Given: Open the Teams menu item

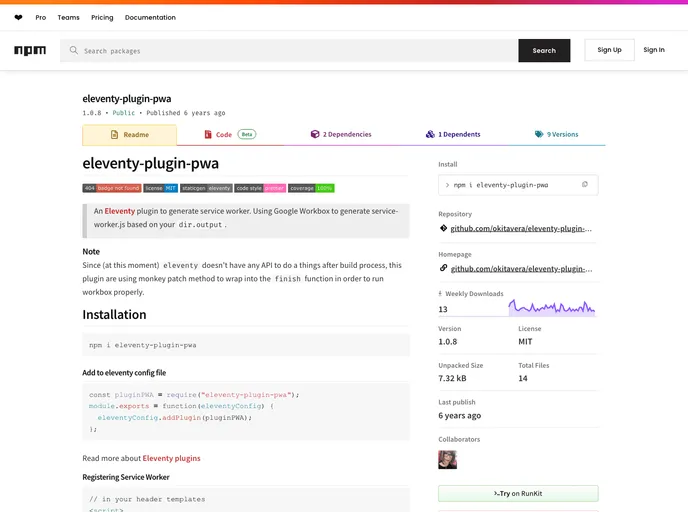Looking at the screenshot, I should [x=68, y=18].
